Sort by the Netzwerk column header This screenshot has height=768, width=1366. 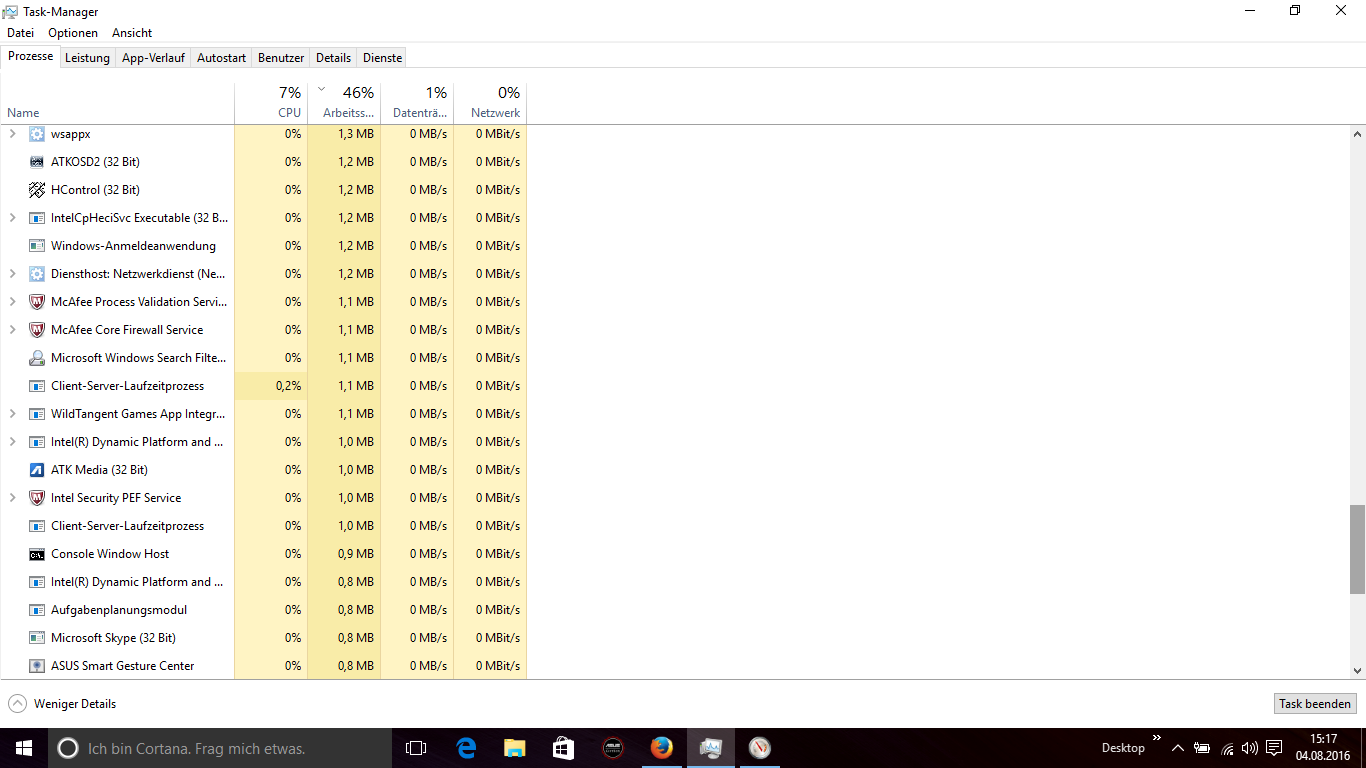[490, 103]
